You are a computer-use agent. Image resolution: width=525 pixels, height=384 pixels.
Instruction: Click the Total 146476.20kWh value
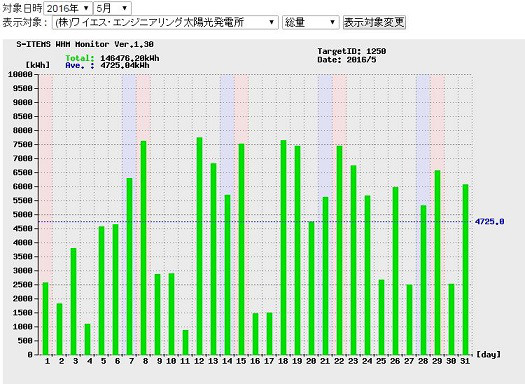130,58
